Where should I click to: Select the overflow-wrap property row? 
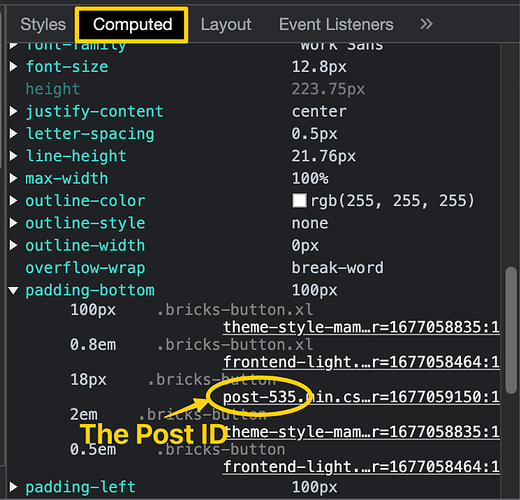coord(253,268)
